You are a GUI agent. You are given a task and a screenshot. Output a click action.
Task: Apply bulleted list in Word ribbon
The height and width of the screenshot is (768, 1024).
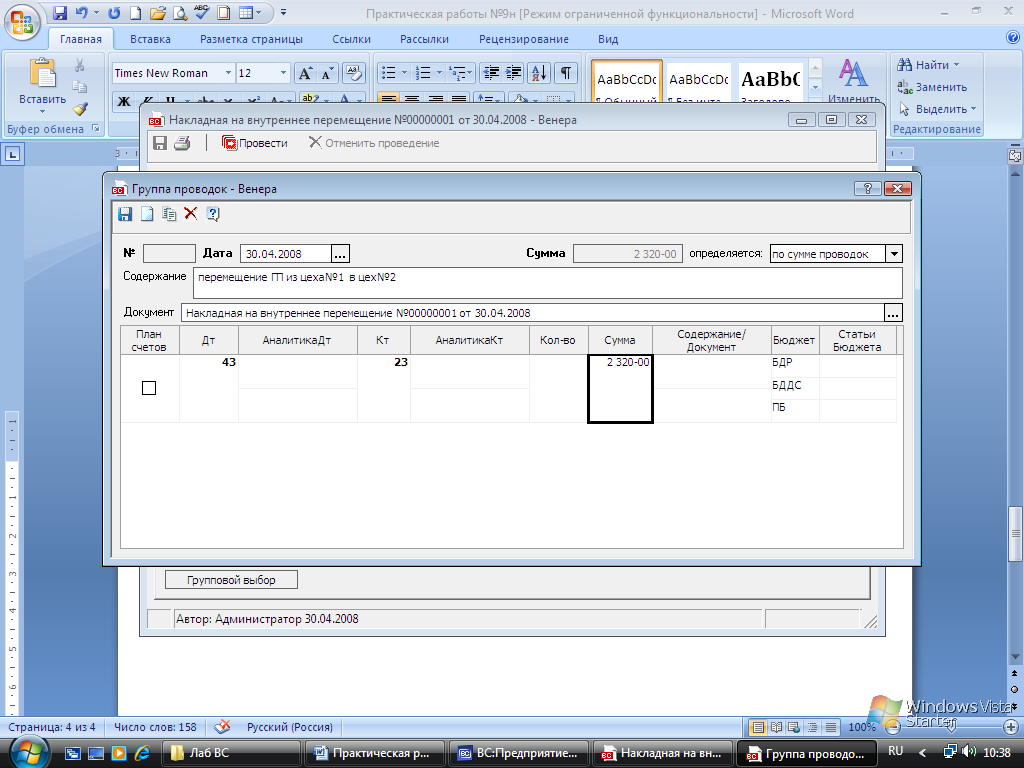click(x=389, y=73)
